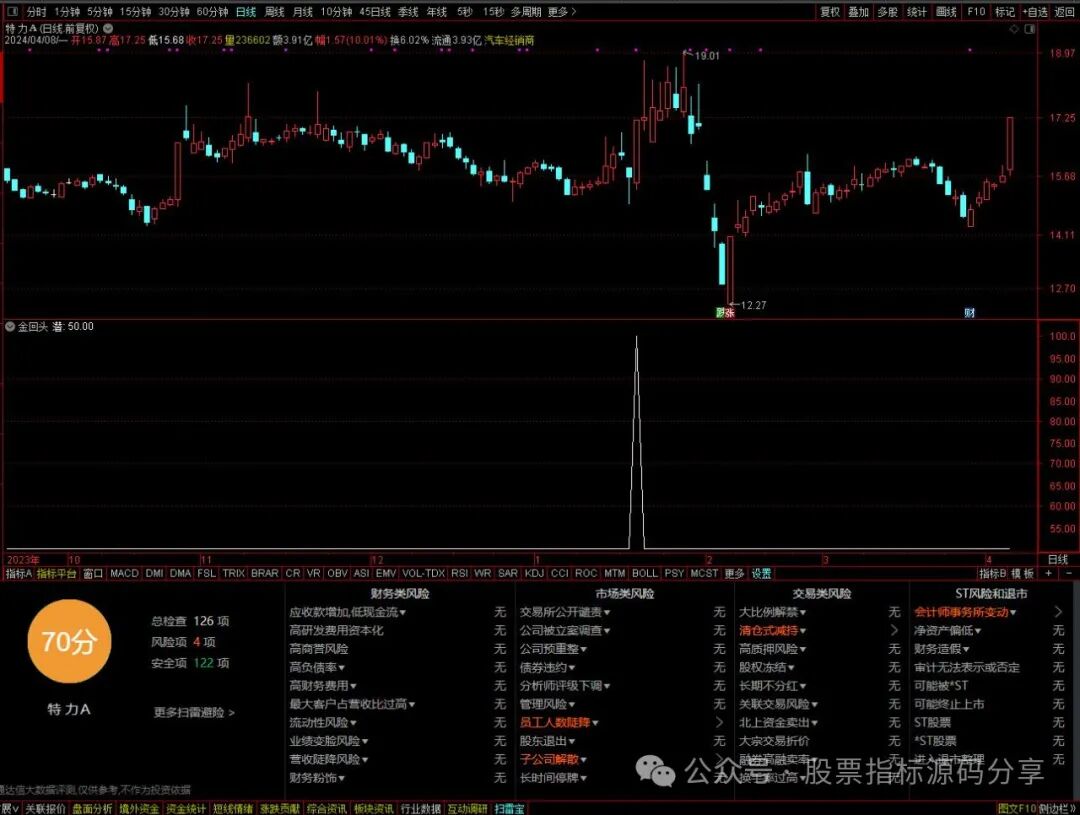Viewport: 1080px width, 815px height.
Task: Add stock to watchlist with +自选
Action: point(1035,12)
